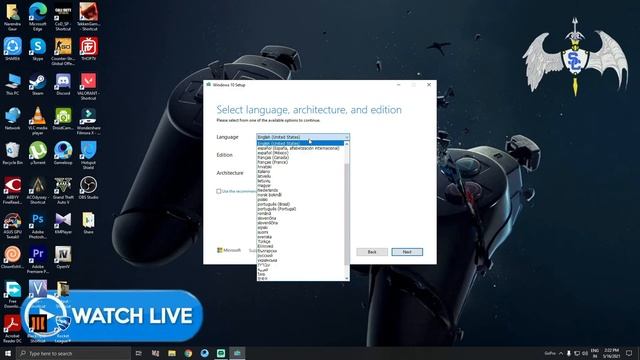
Task: Pick Nederlands from the language list
Action: click(267, 190)
